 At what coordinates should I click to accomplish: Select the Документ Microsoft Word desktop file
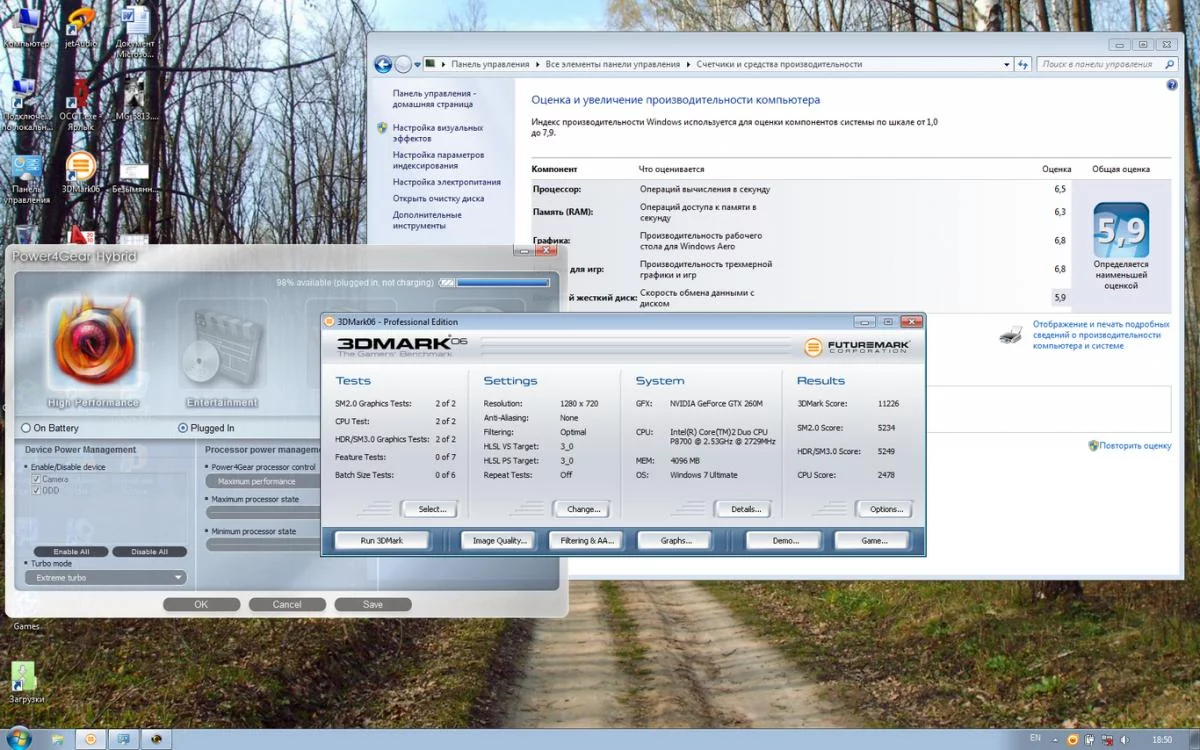134,32
